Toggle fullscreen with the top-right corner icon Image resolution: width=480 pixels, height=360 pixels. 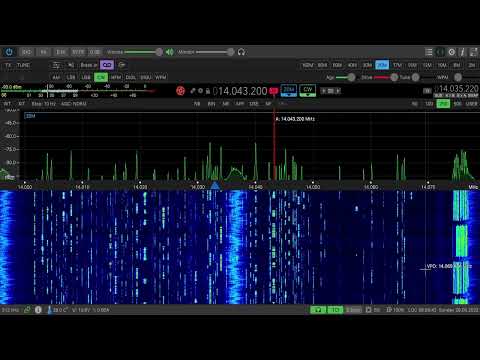(474, 52)
